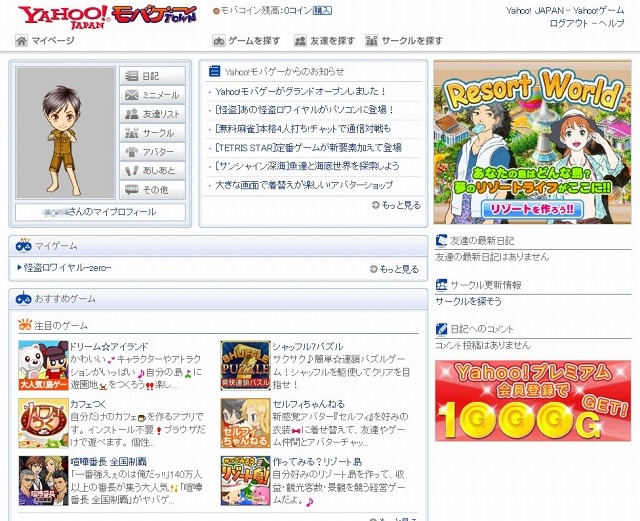Click the ゲームを探す controller icon

pyautogui.click(x=219, y=40)
